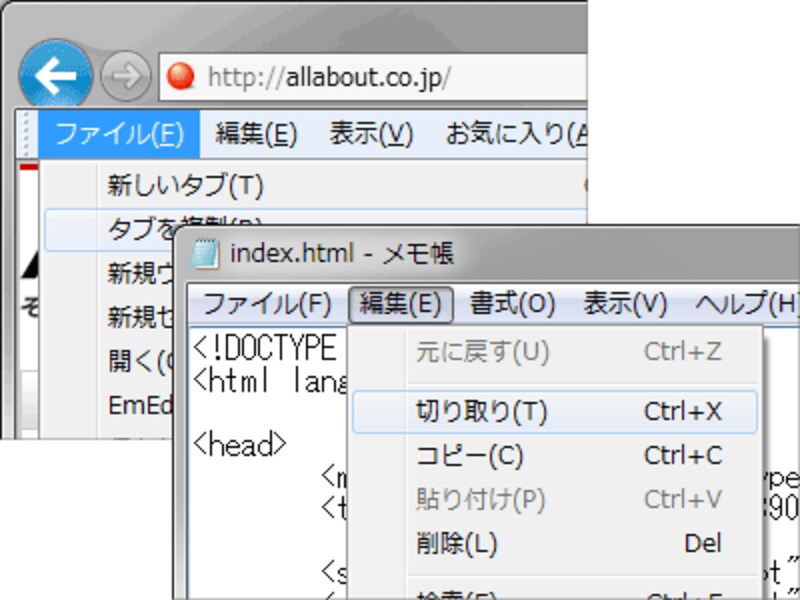Click the red site favicon in address bar
This screenshot has width=800, height=600.
pyautogui.click(x=181, y=77)
